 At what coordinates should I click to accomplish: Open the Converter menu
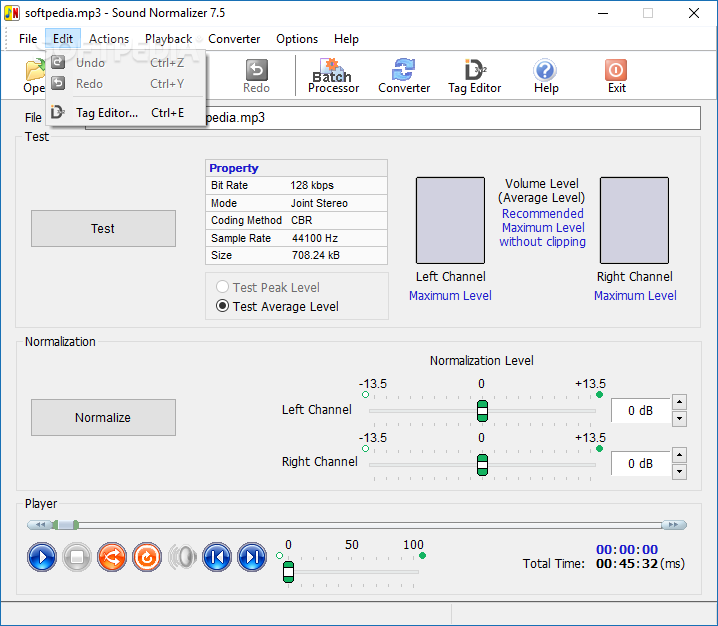tap(234, 39)
